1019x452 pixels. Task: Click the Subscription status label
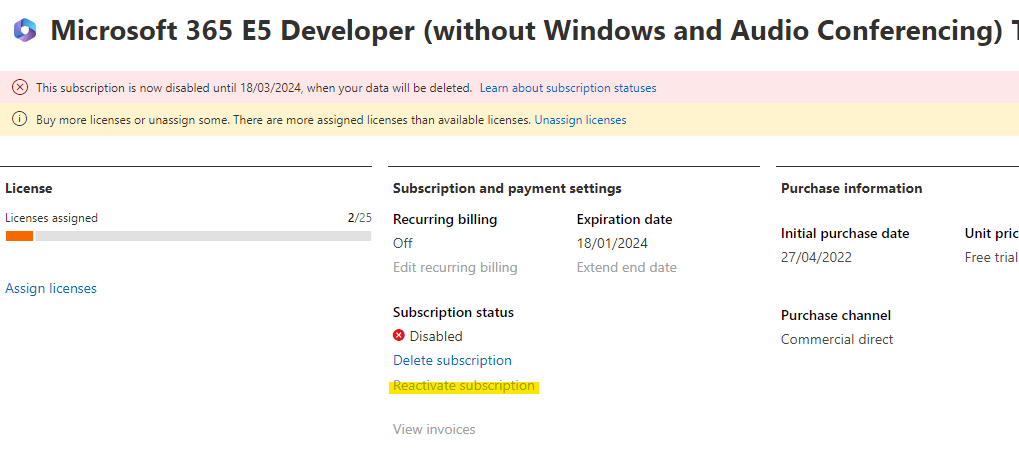click(453, 312)
